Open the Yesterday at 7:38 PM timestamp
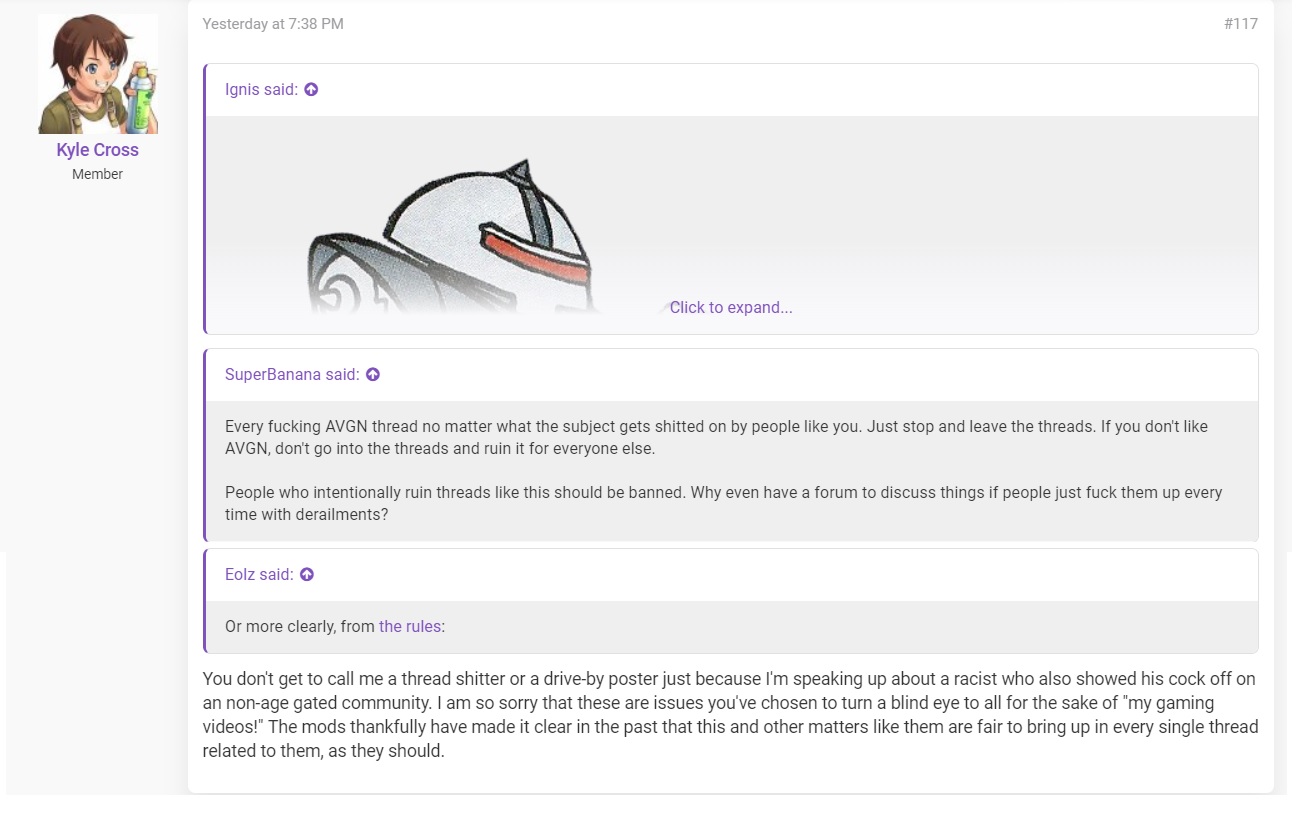 [273, 24]
